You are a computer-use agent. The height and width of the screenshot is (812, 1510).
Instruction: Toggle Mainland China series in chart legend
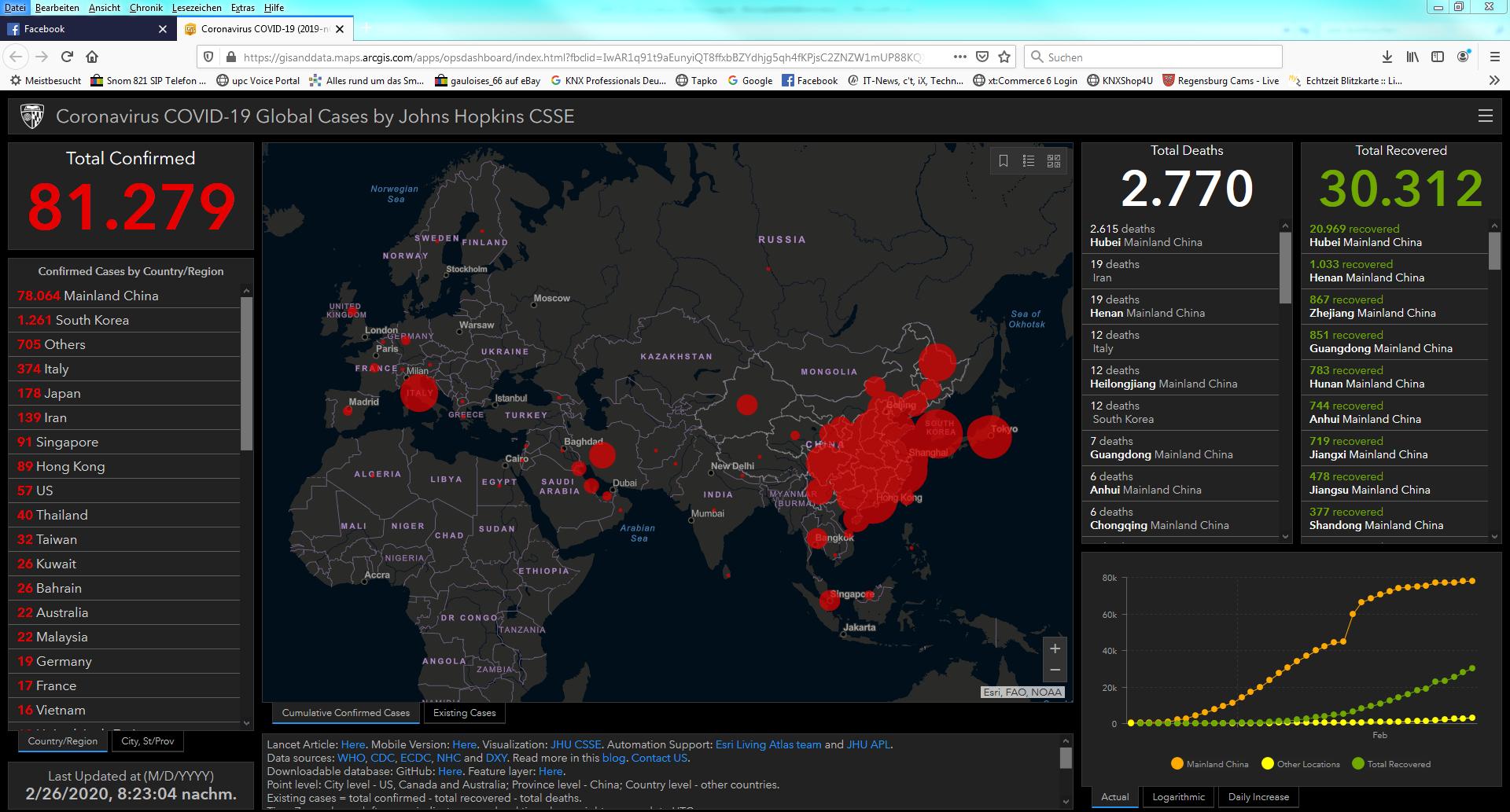(x=1210, y=763)
